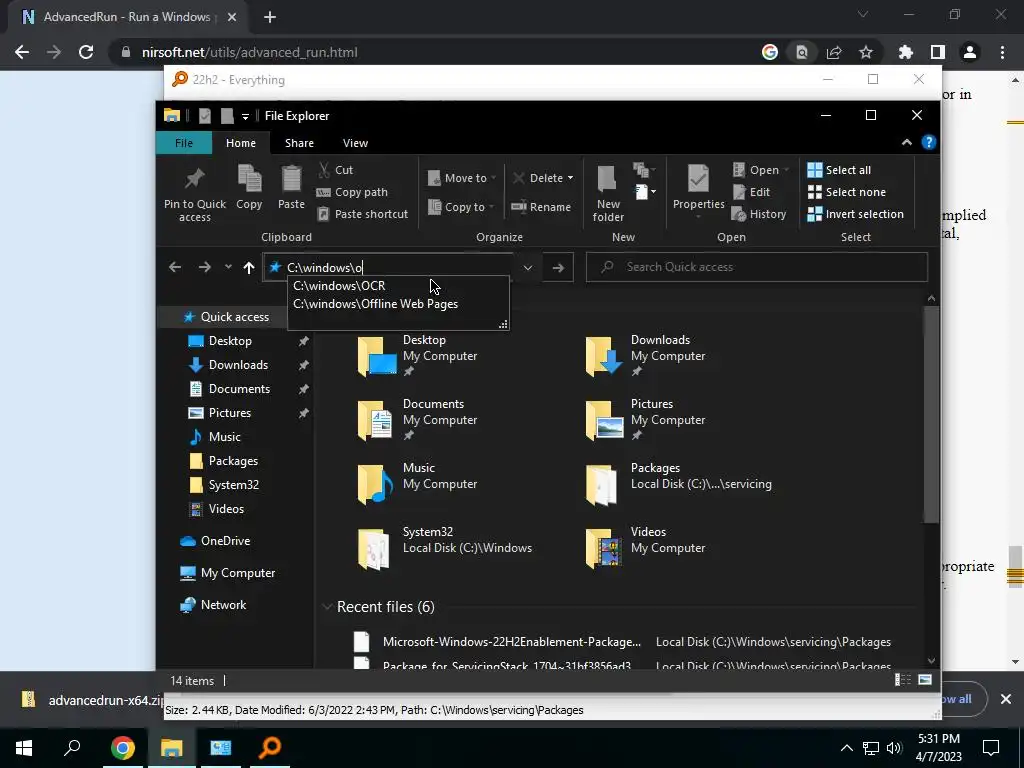Open Chrome Extensions puzzle icon
The image size is (1024, 768).
[x=905, y=52]
